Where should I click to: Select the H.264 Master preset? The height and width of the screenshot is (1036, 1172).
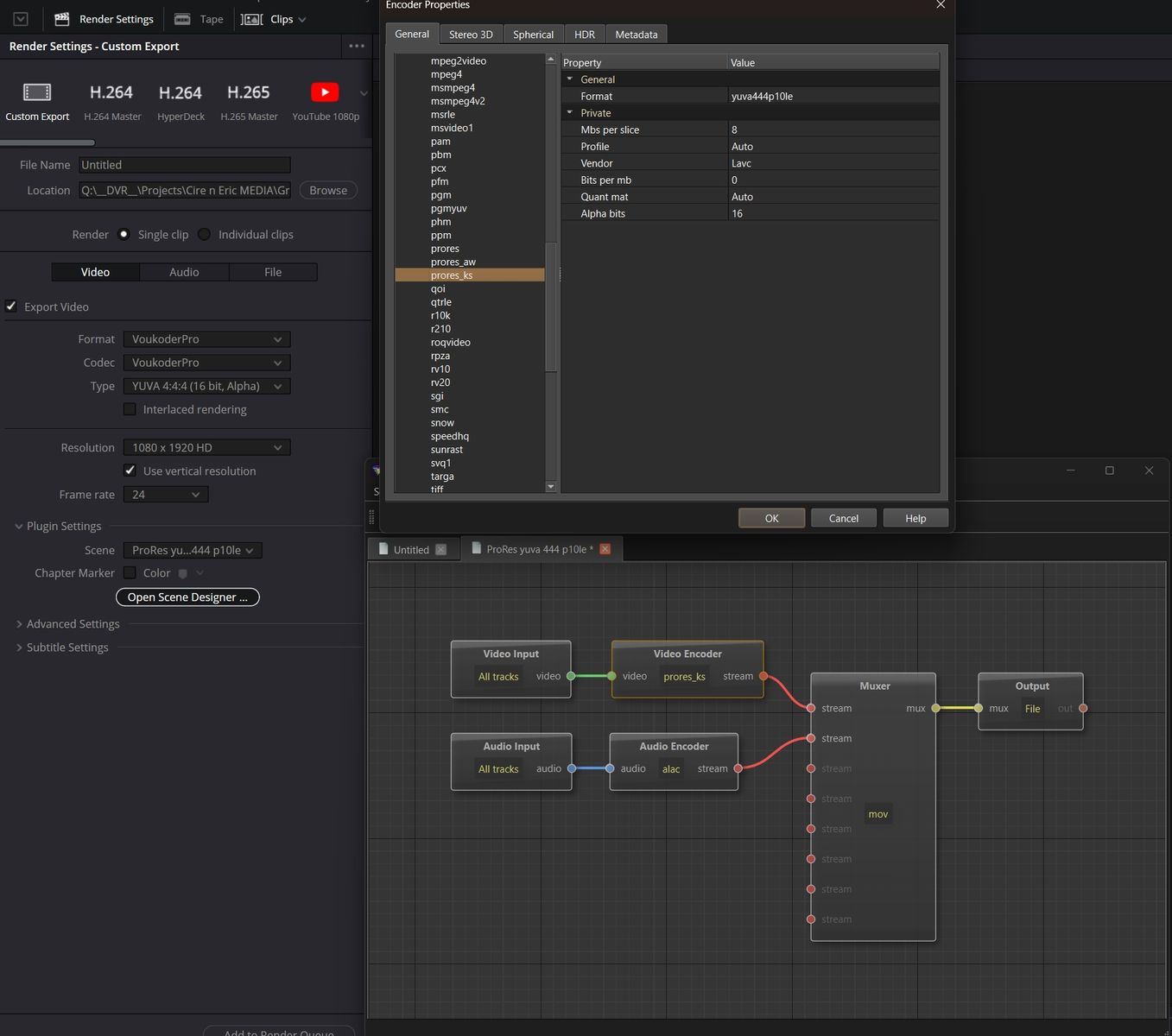pyautogui.click(x=111, y=93)
